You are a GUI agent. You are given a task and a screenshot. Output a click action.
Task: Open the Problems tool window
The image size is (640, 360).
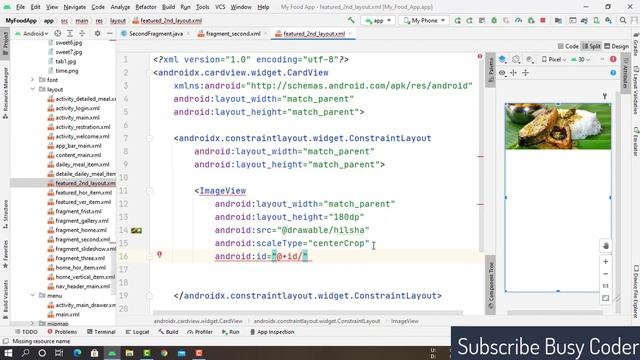point(62,332)
